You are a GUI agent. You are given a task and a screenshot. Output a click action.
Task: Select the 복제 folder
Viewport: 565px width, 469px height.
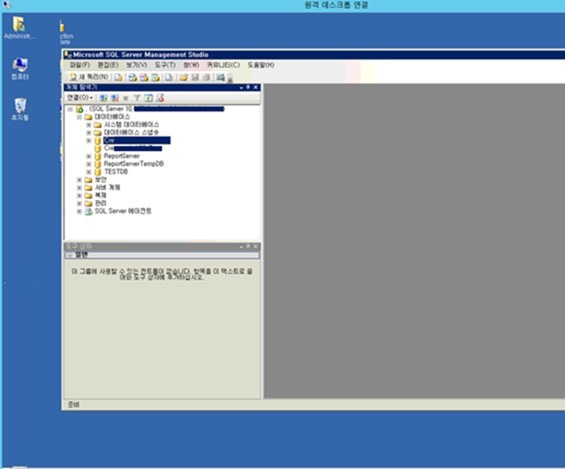(101, 195)
